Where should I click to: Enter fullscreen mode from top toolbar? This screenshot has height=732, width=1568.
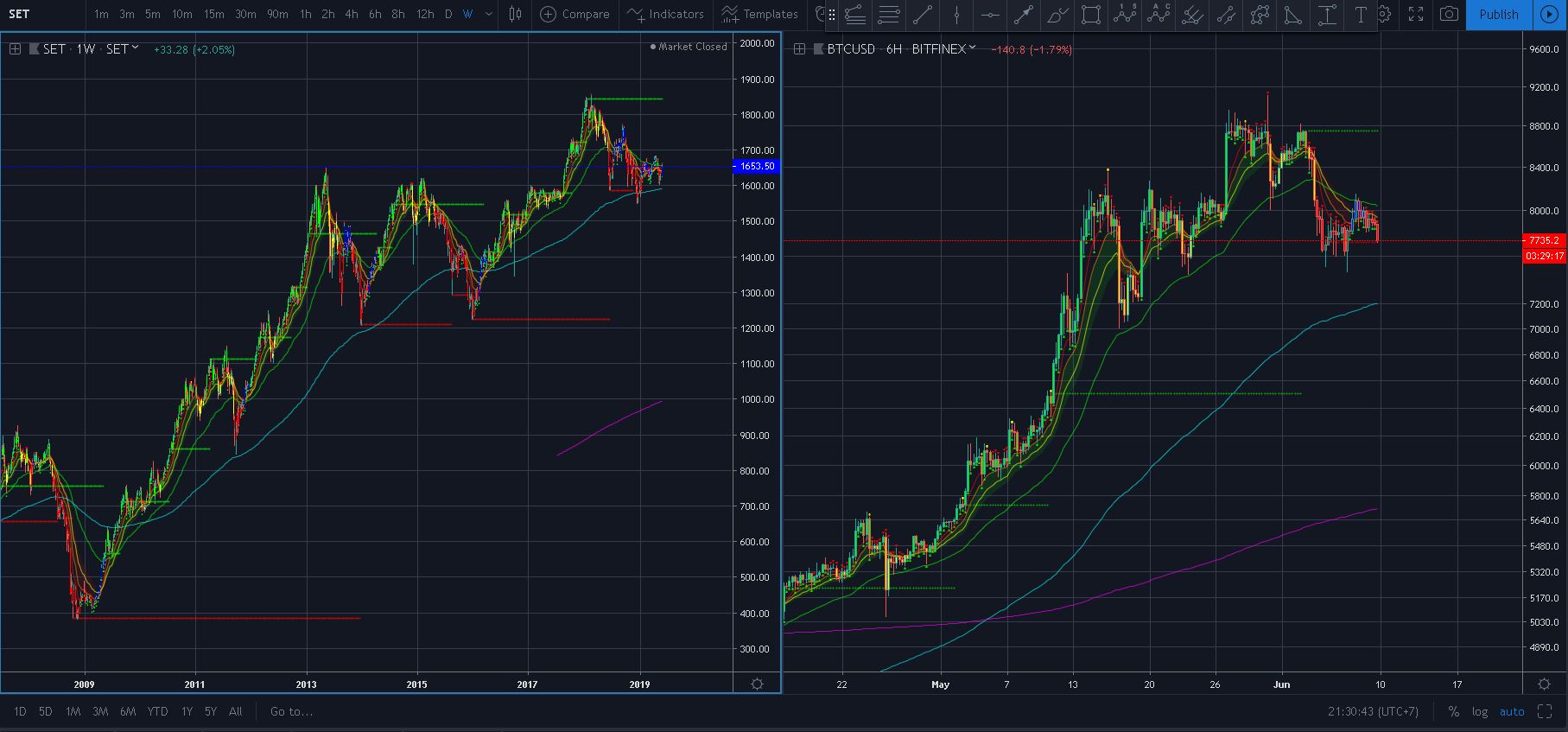click(x=1415, y=14)
